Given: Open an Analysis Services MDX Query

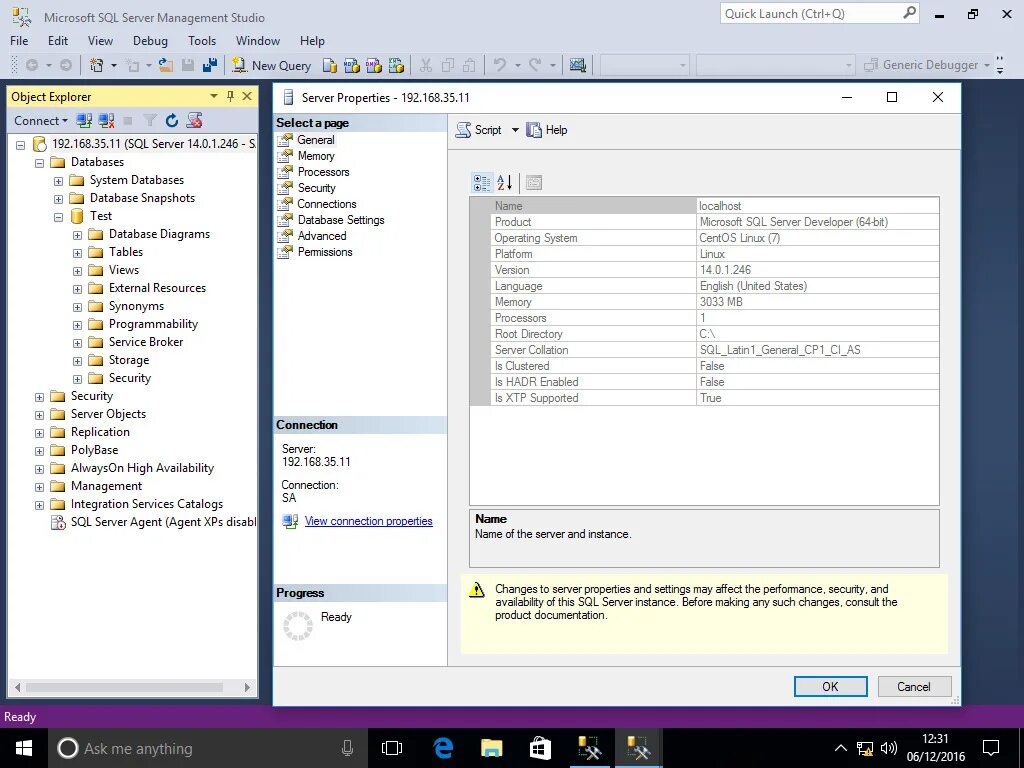Looking at the screenshot, I should click(x=352, y=65).
